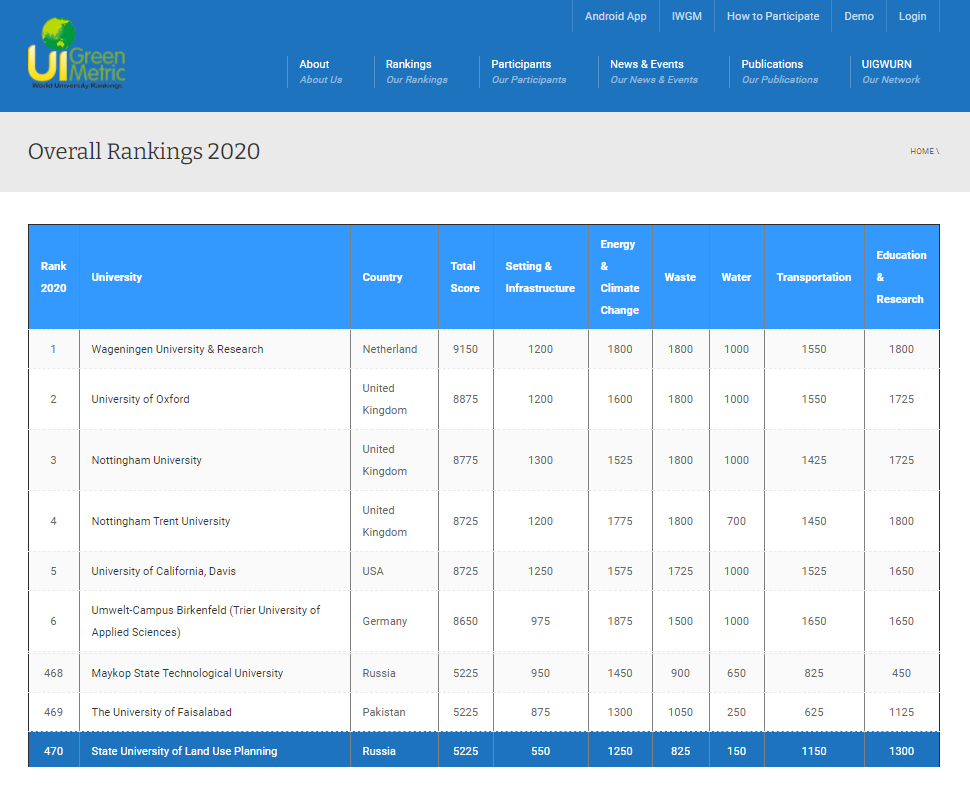Click the Total Score column header
This screenshot has height=790, width=970.
(466, 277)
